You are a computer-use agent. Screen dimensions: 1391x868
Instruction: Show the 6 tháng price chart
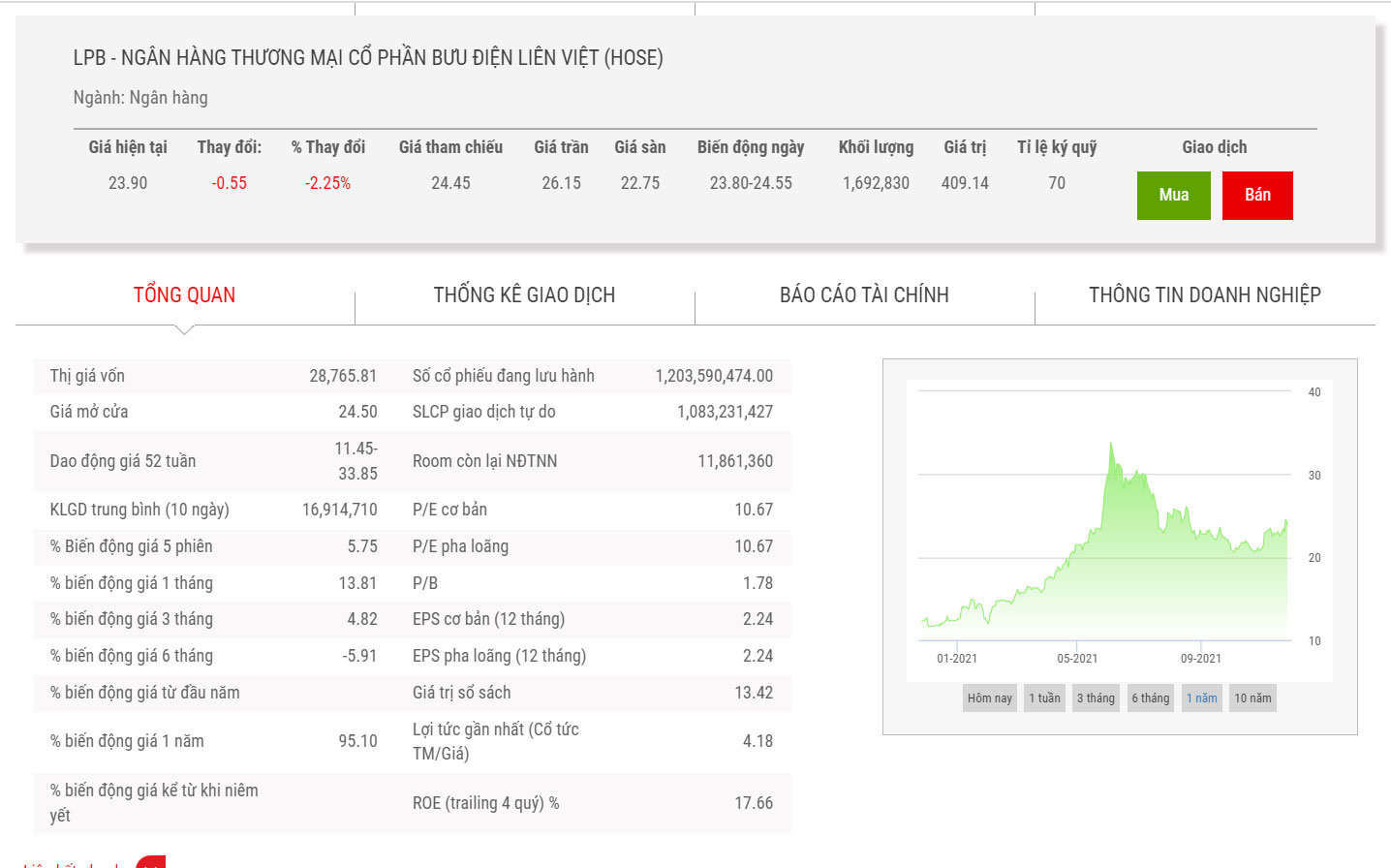[1151, 698]
